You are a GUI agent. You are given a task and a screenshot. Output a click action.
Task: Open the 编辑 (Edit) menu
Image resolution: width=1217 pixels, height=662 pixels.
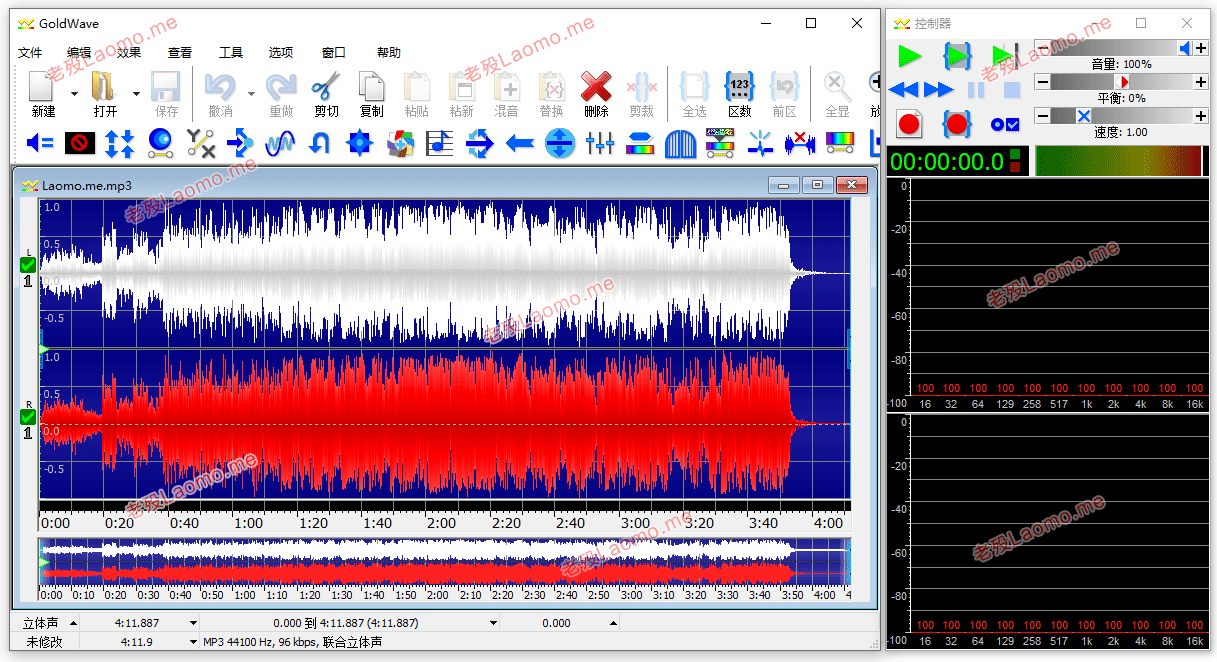coord(79,53)
